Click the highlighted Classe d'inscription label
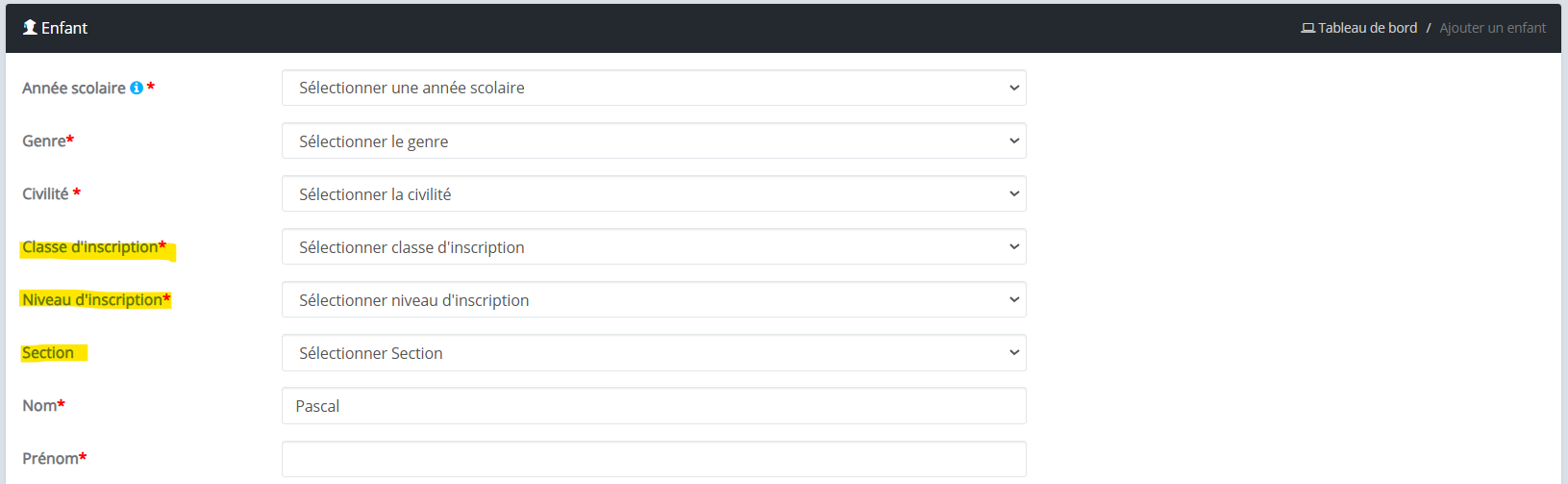Screen dimensions: 1568x484 tap(94, 247)
